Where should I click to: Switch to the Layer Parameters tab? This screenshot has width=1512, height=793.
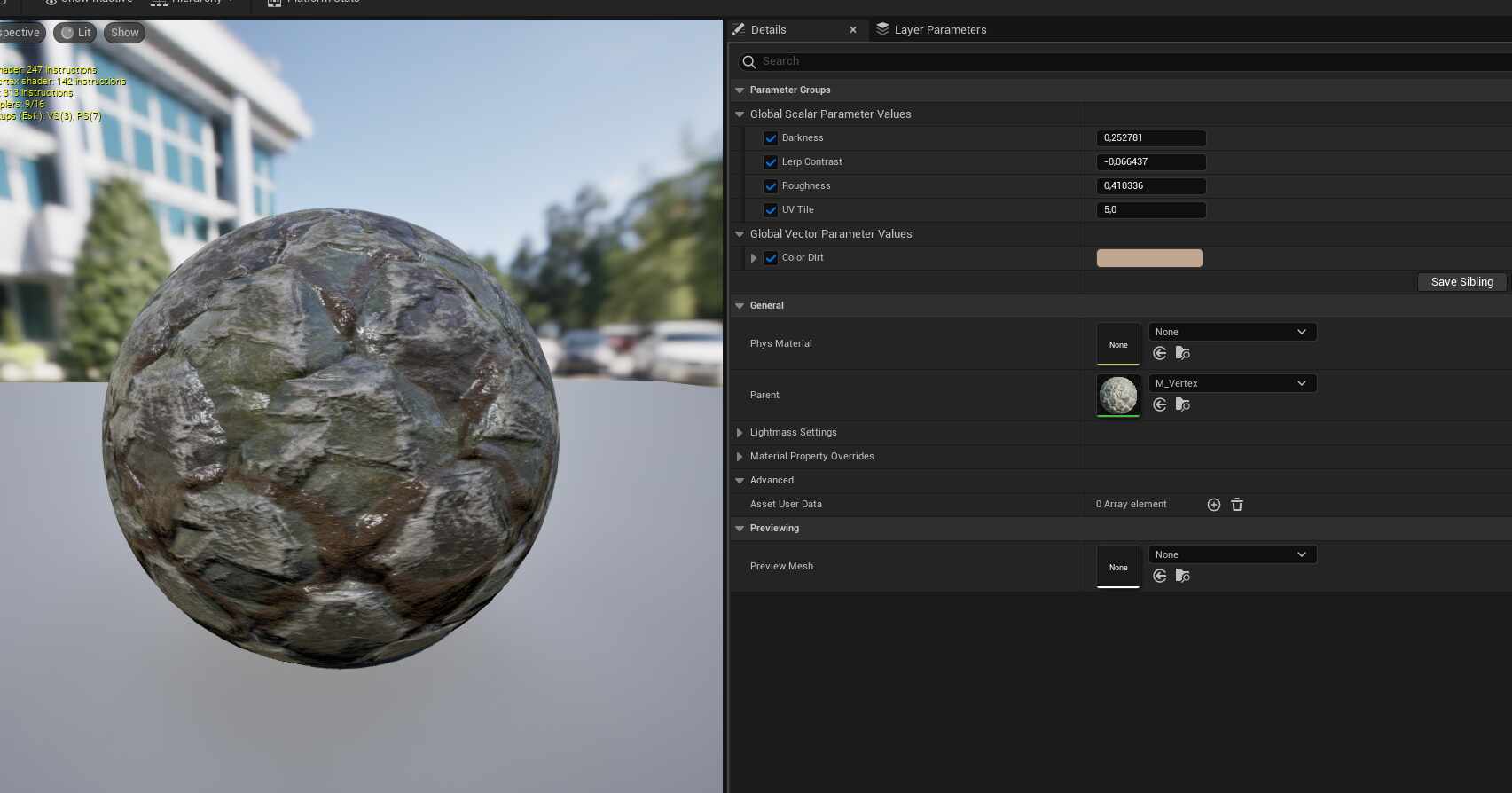[x=931, y=30]
